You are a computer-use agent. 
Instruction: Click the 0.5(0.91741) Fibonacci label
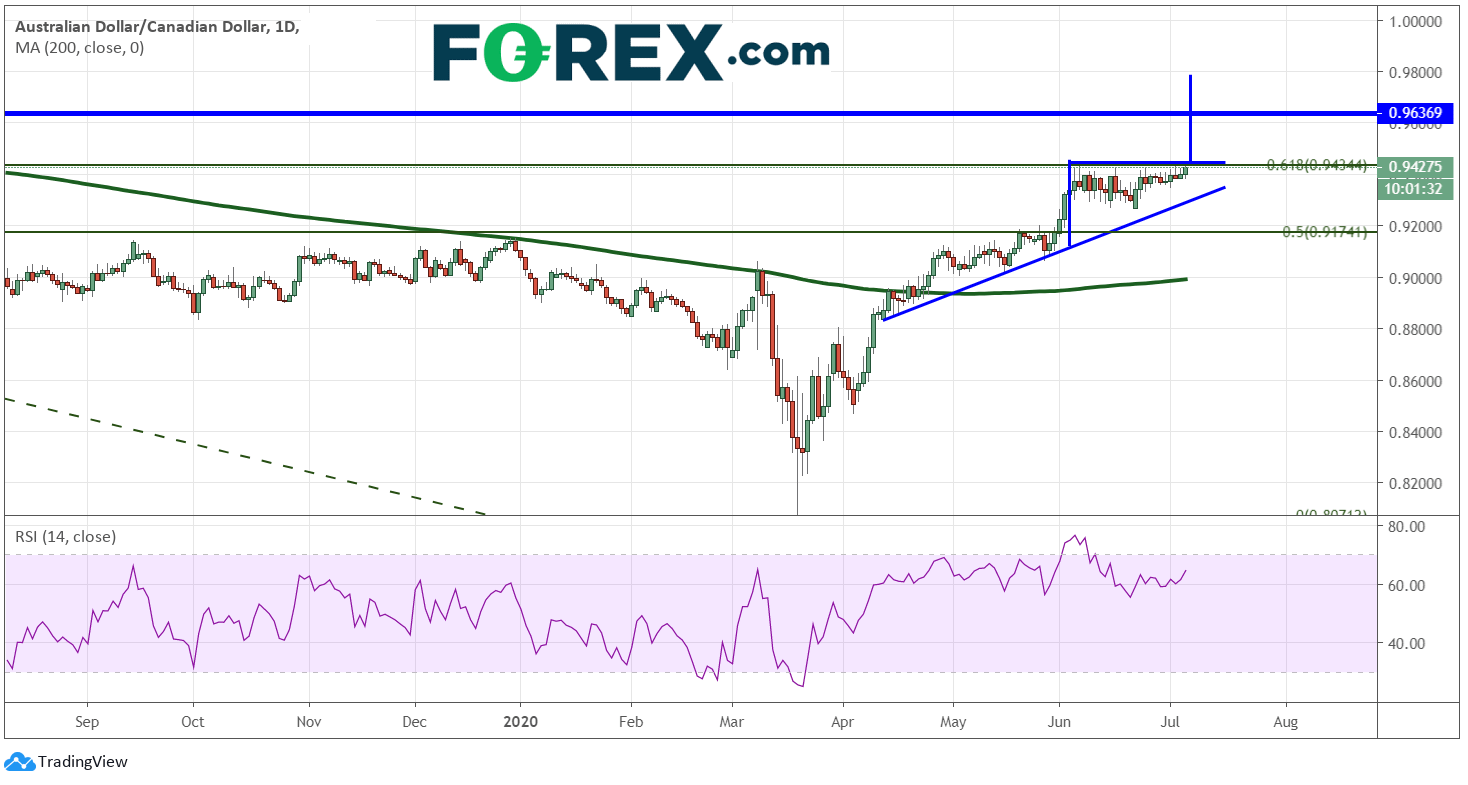click(x=1324, y=231)
